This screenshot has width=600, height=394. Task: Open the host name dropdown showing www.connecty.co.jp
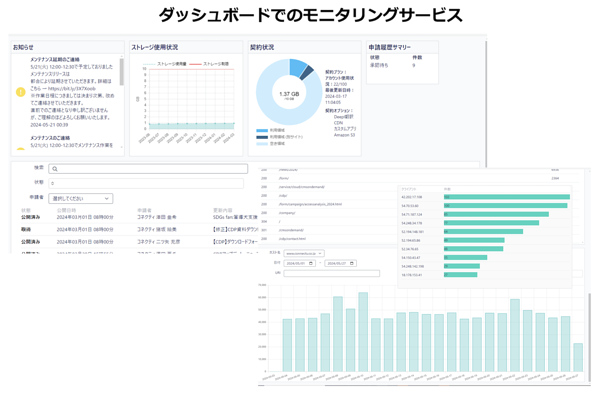[304, 253]
